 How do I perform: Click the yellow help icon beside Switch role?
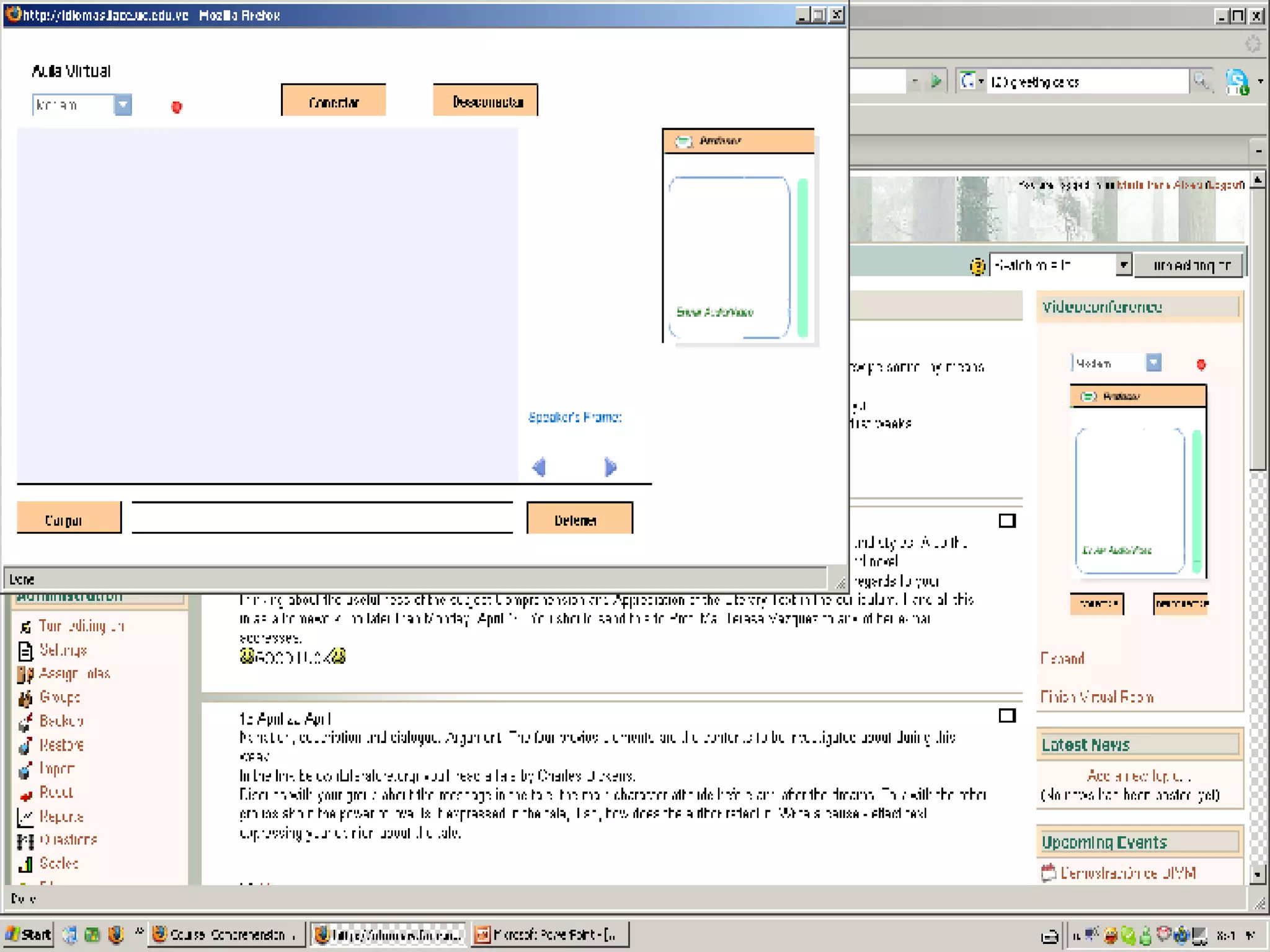coord(977,267)
